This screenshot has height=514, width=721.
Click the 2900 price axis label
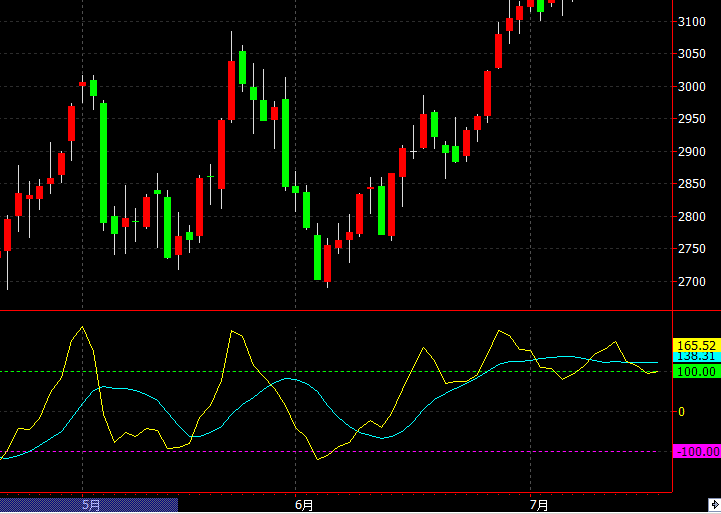pyautogui.click(x=692, y=152)
